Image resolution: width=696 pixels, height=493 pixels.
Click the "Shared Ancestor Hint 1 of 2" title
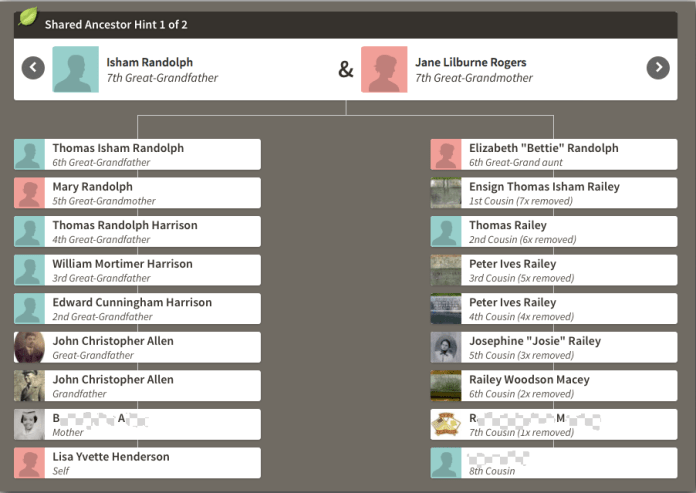116,24
